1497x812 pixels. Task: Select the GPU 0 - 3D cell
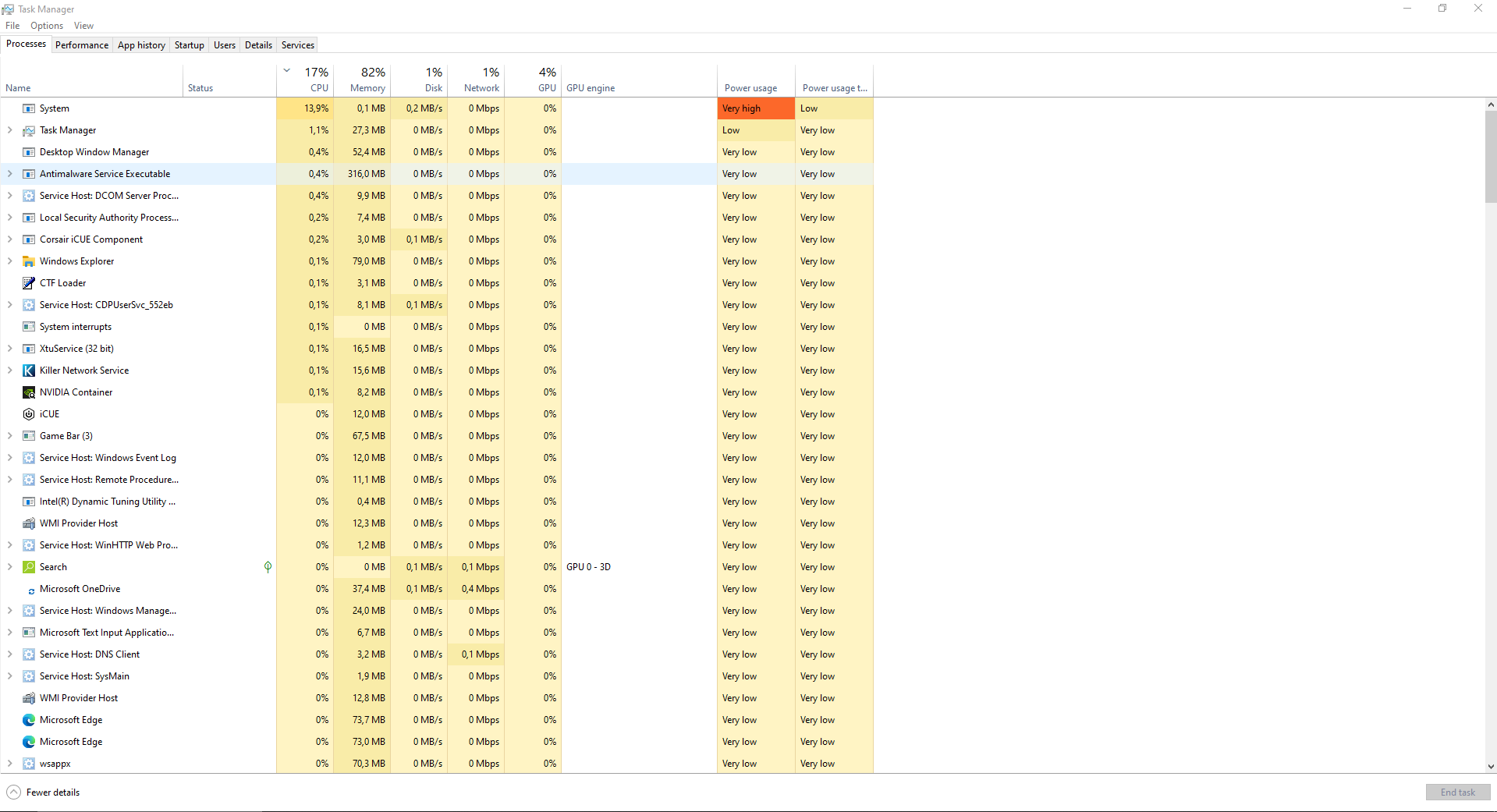640,567
